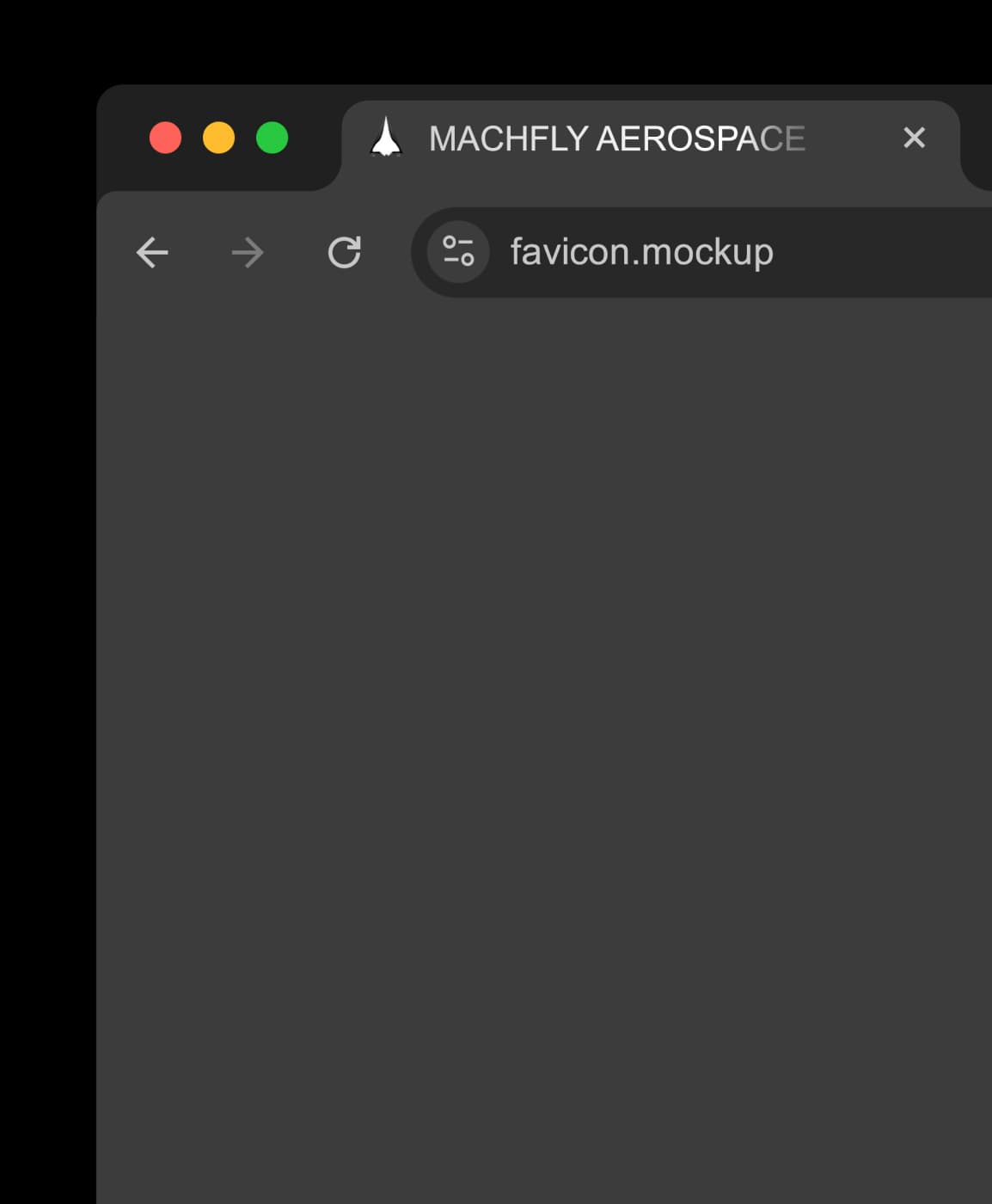Select the MACHFLY AEROSPACE tab title
The image size is (992, 1204).
[x=616, y=138]
